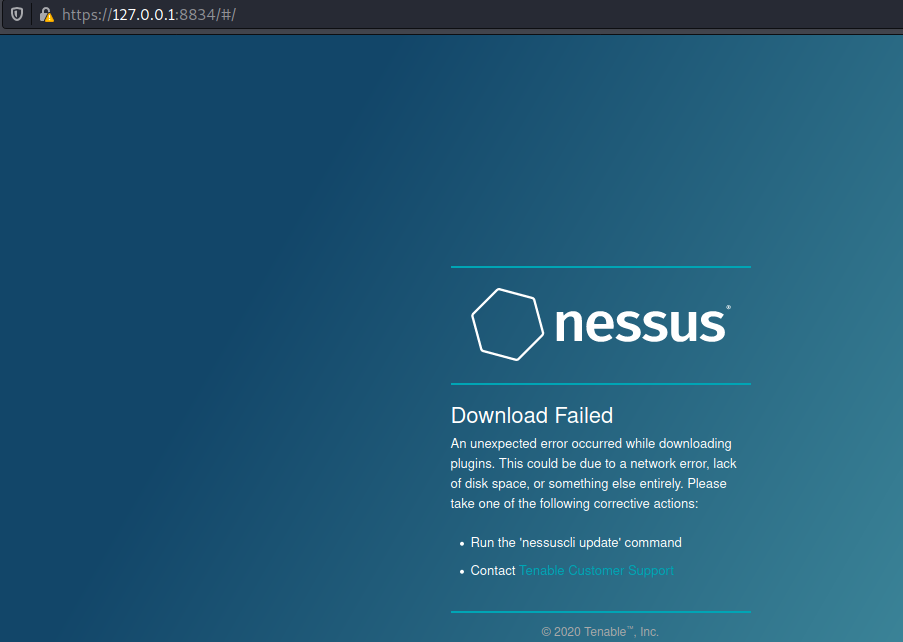Click the 'An unexpected error occurred while downloading' line
The height and width of the screenshot is (642, 903).
(x=591, y=444)
